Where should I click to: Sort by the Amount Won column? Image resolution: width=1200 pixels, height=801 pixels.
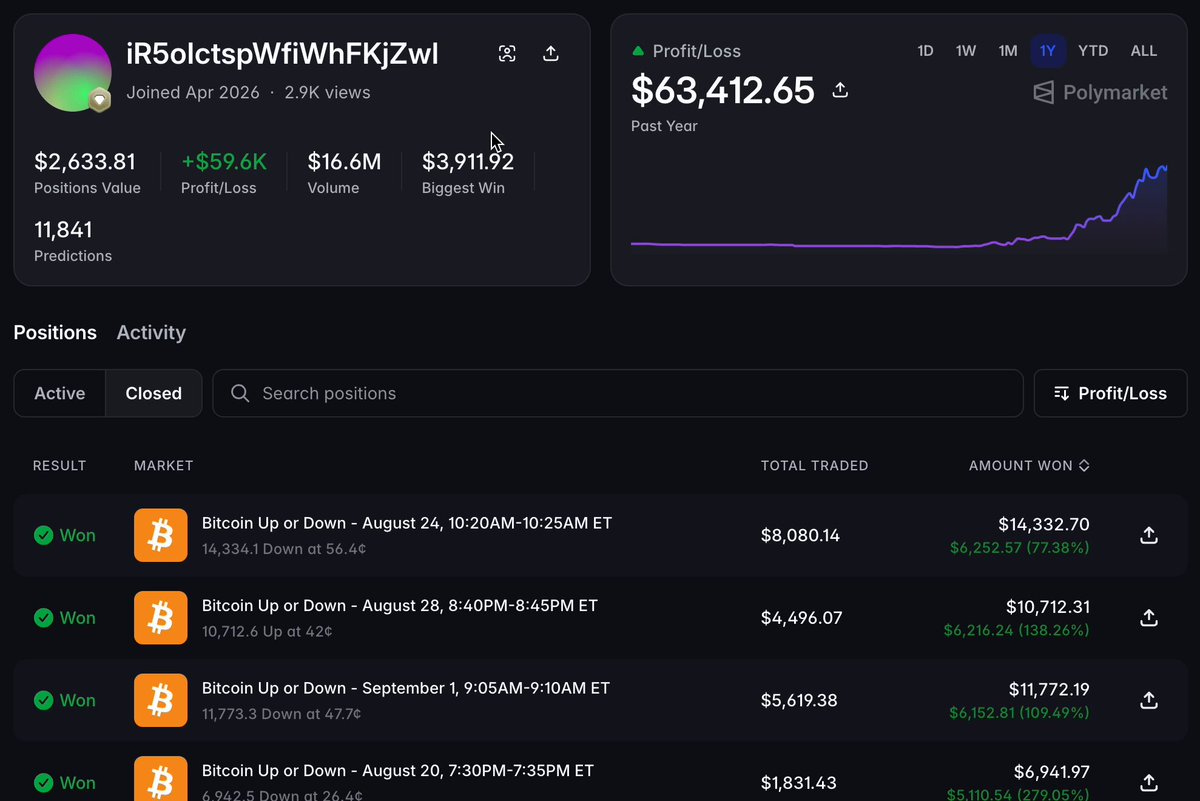click(x=1029, y=466)
